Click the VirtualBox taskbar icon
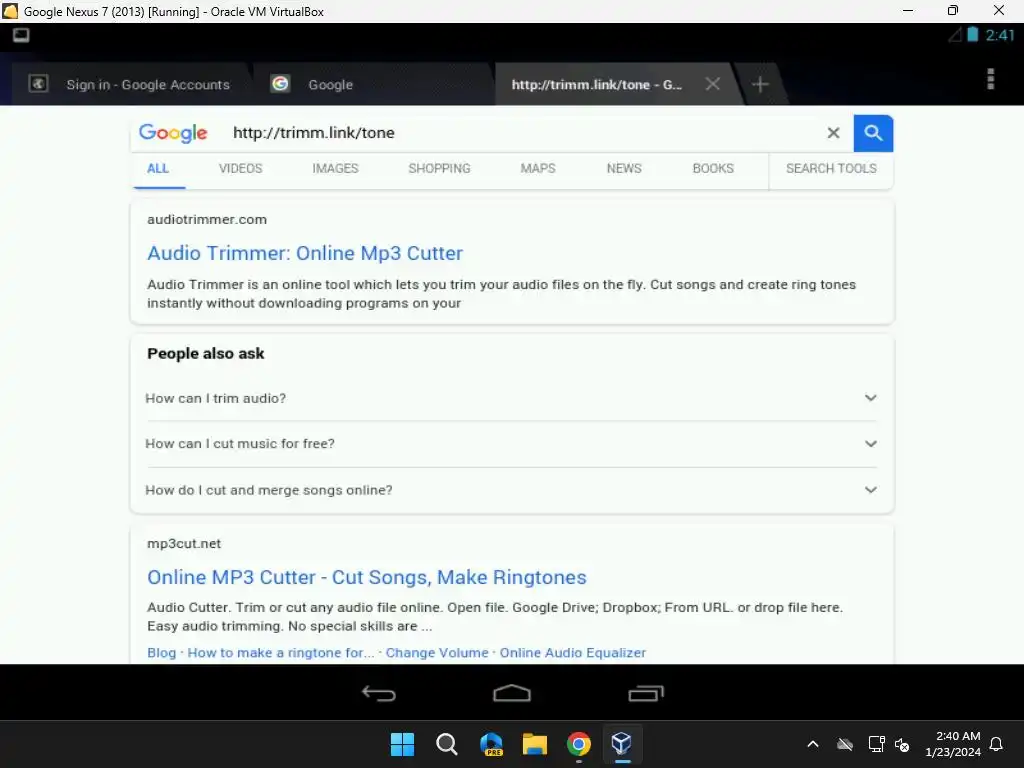 coord(622,744)
